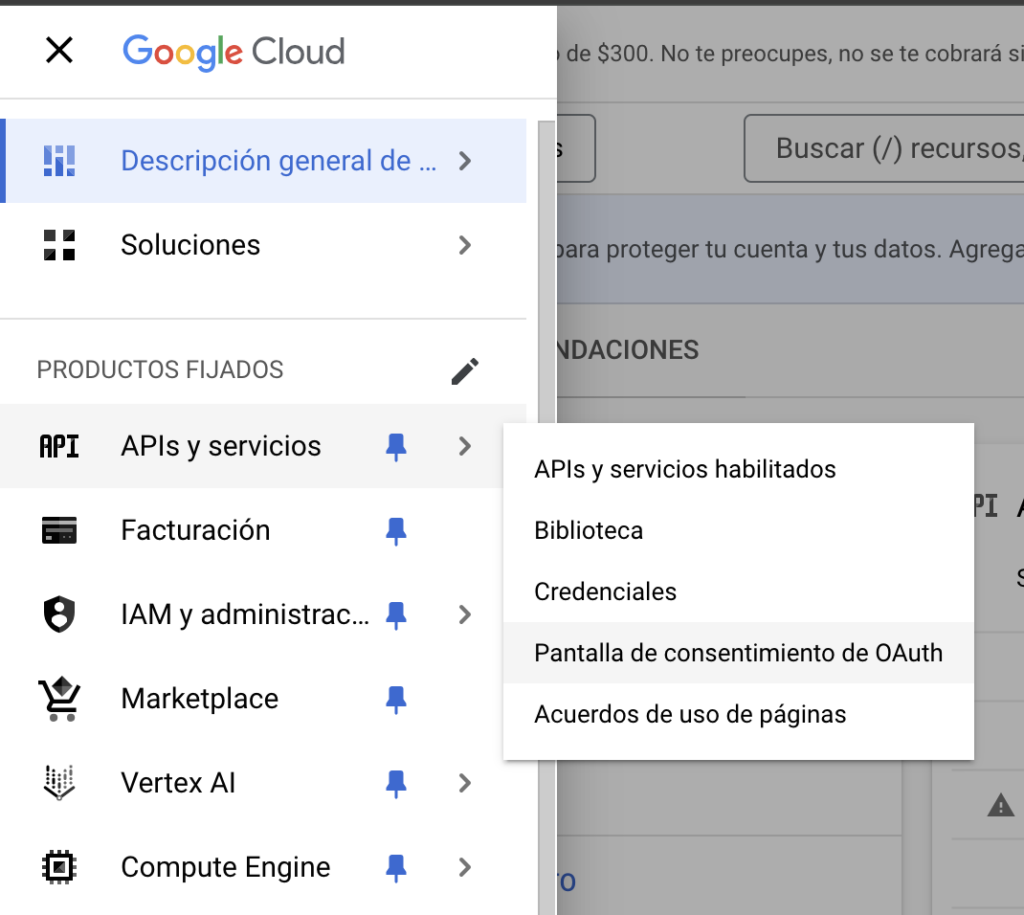This screenshot has width=1024, height=915.
Task: Unpin APIs y servicios
Action: [397, 446]
